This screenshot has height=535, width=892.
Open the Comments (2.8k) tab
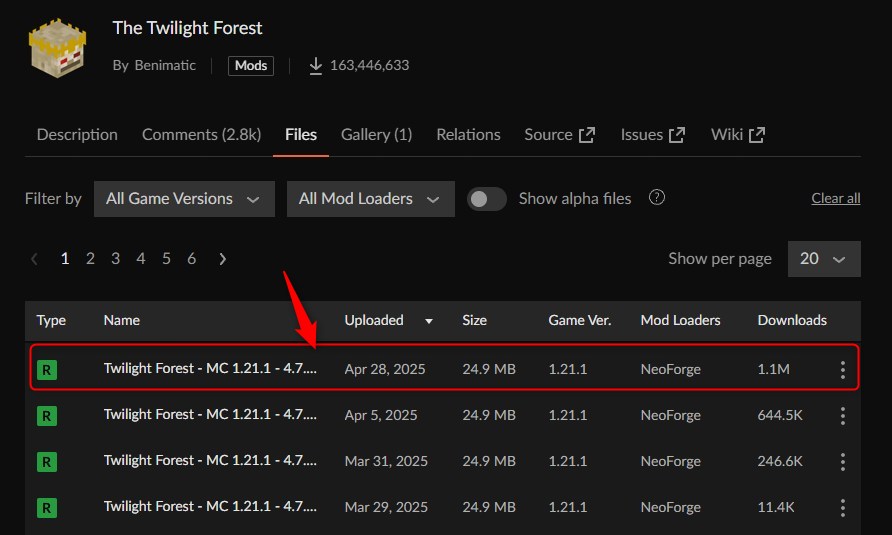(201, 135)
